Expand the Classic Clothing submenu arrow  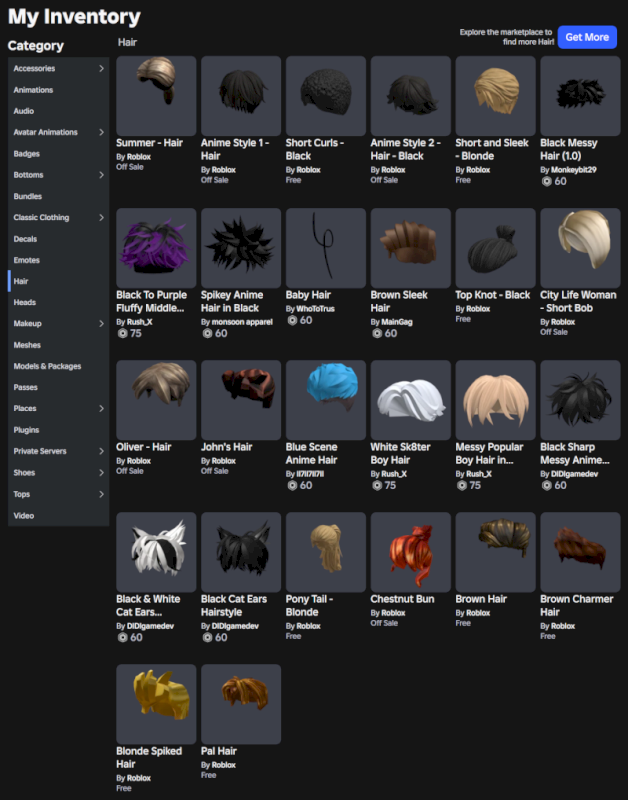(101, 217)
